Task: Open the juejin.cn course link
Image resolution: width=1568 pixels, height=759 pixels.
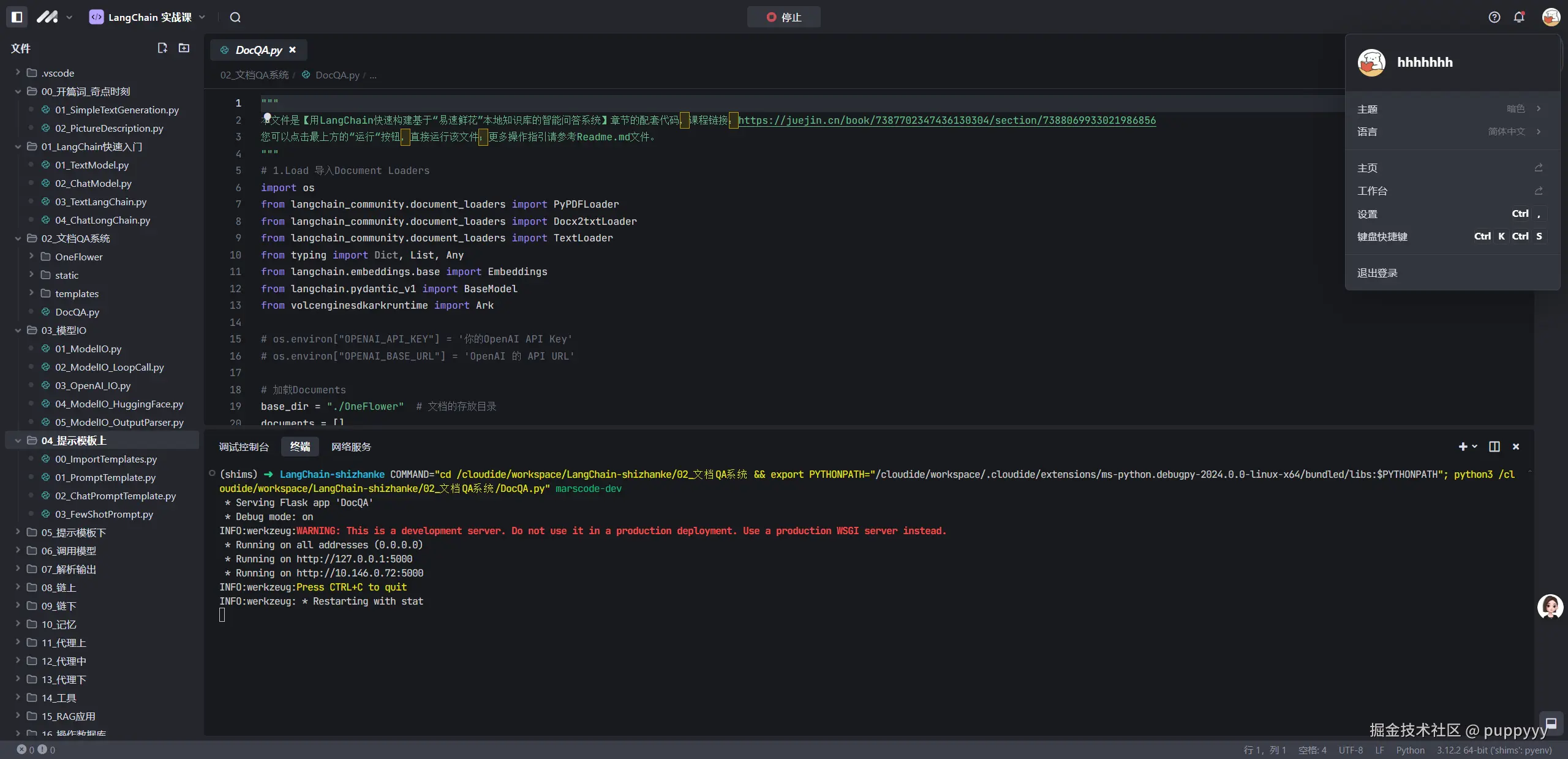Action: point(947,120)
